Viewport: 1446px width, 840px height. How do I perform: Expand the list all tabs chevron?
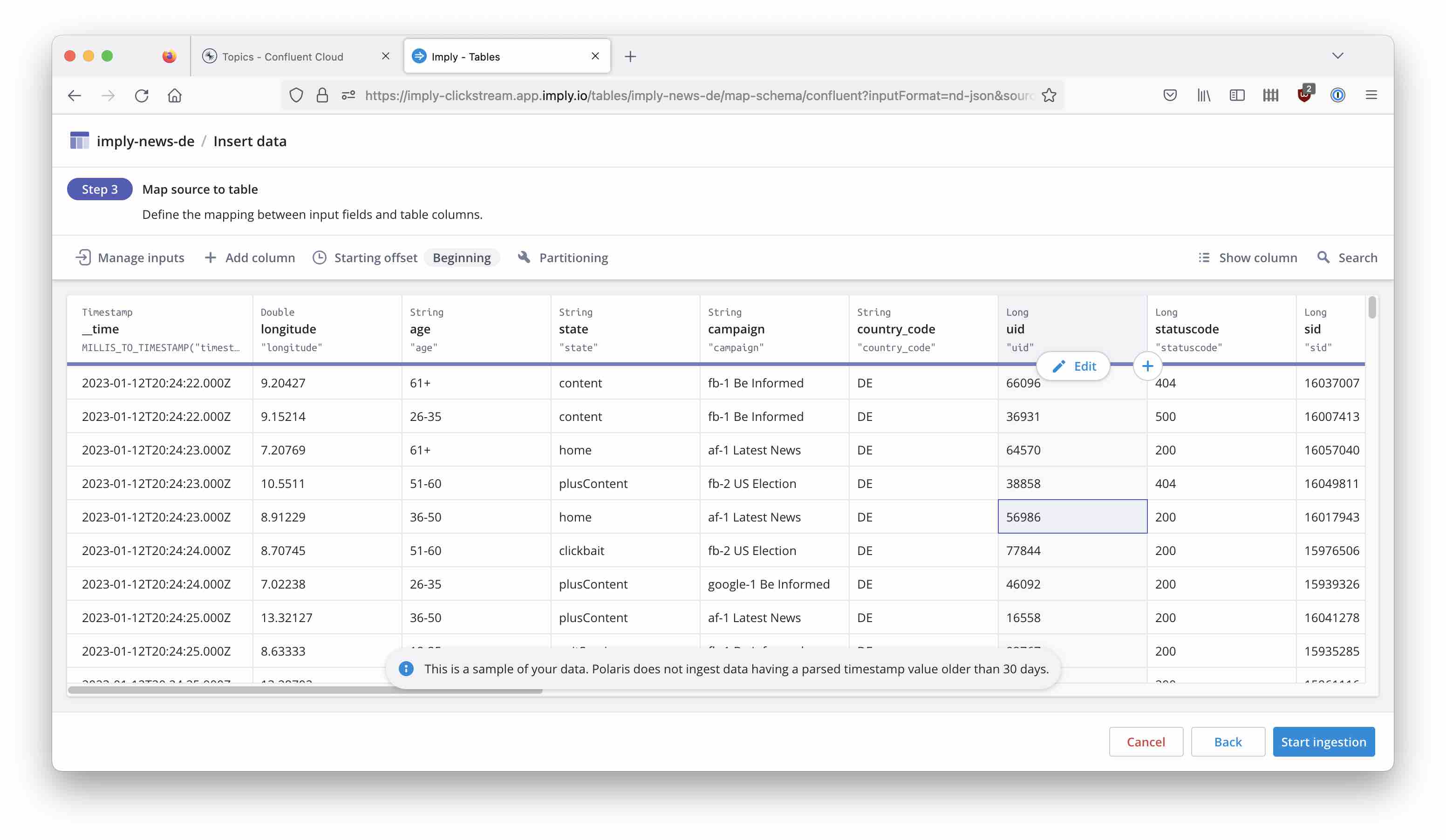(x=1337, y=55)
